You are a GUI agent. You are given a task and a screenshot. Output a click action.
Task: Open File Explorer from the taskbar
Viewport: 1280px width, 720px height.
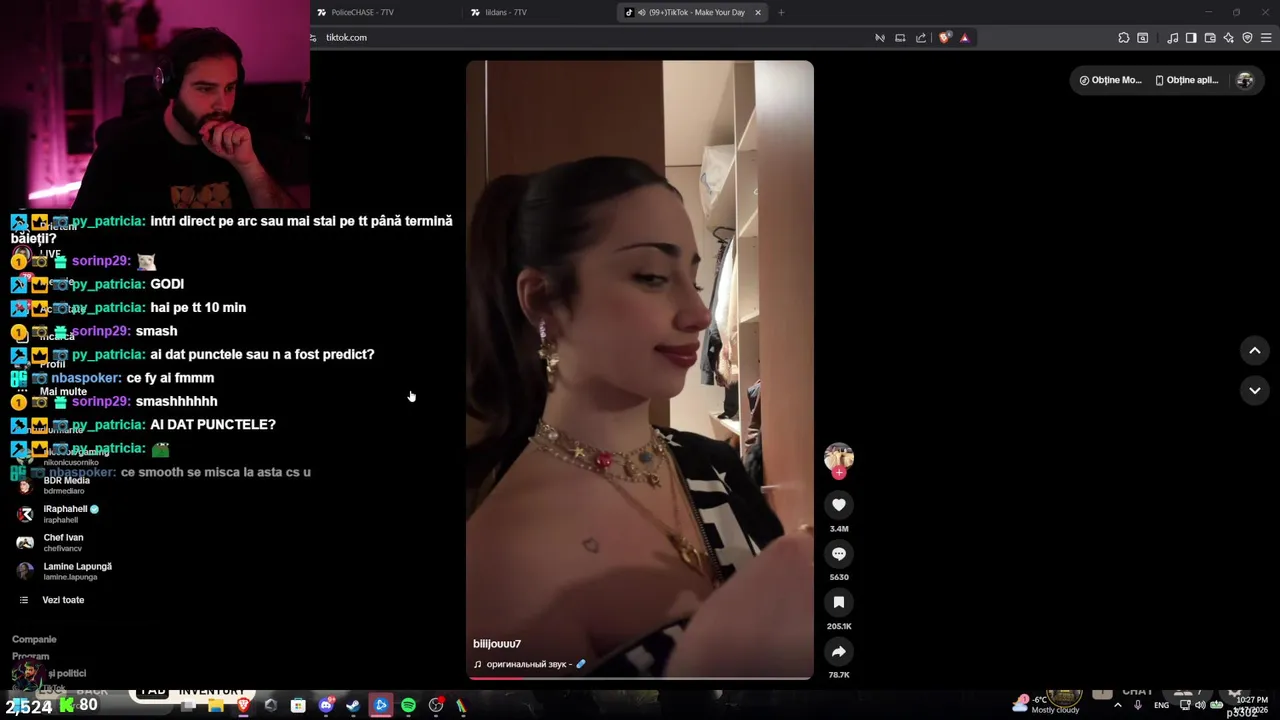click(215, 705)
